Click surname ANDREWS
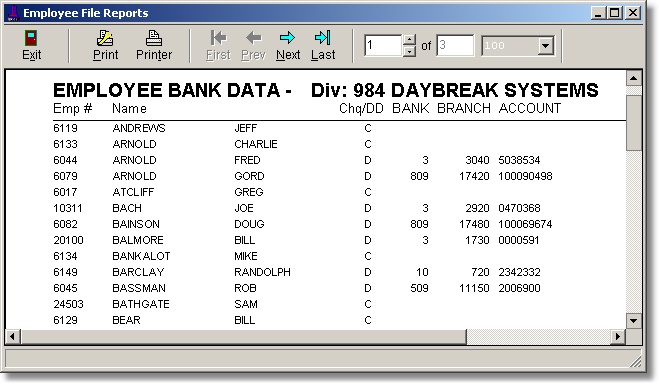The width and height of the screenshot is (659, 385). coord(139,128)
